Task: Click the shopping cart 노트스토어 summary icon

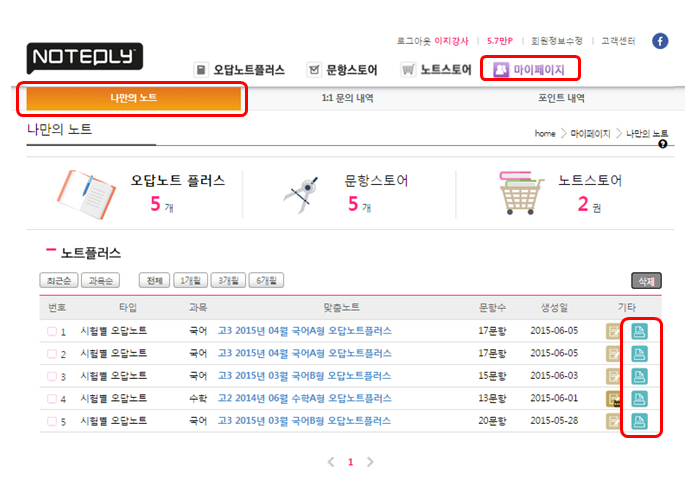Action: tap(521, 193)
